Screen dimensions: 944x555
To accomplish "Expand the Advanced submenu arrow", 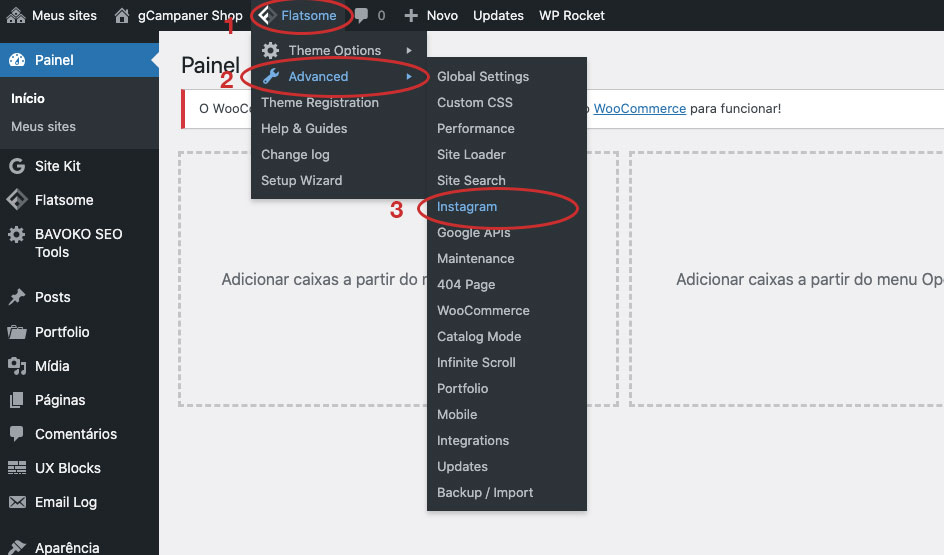I will [x=409, y=77].
